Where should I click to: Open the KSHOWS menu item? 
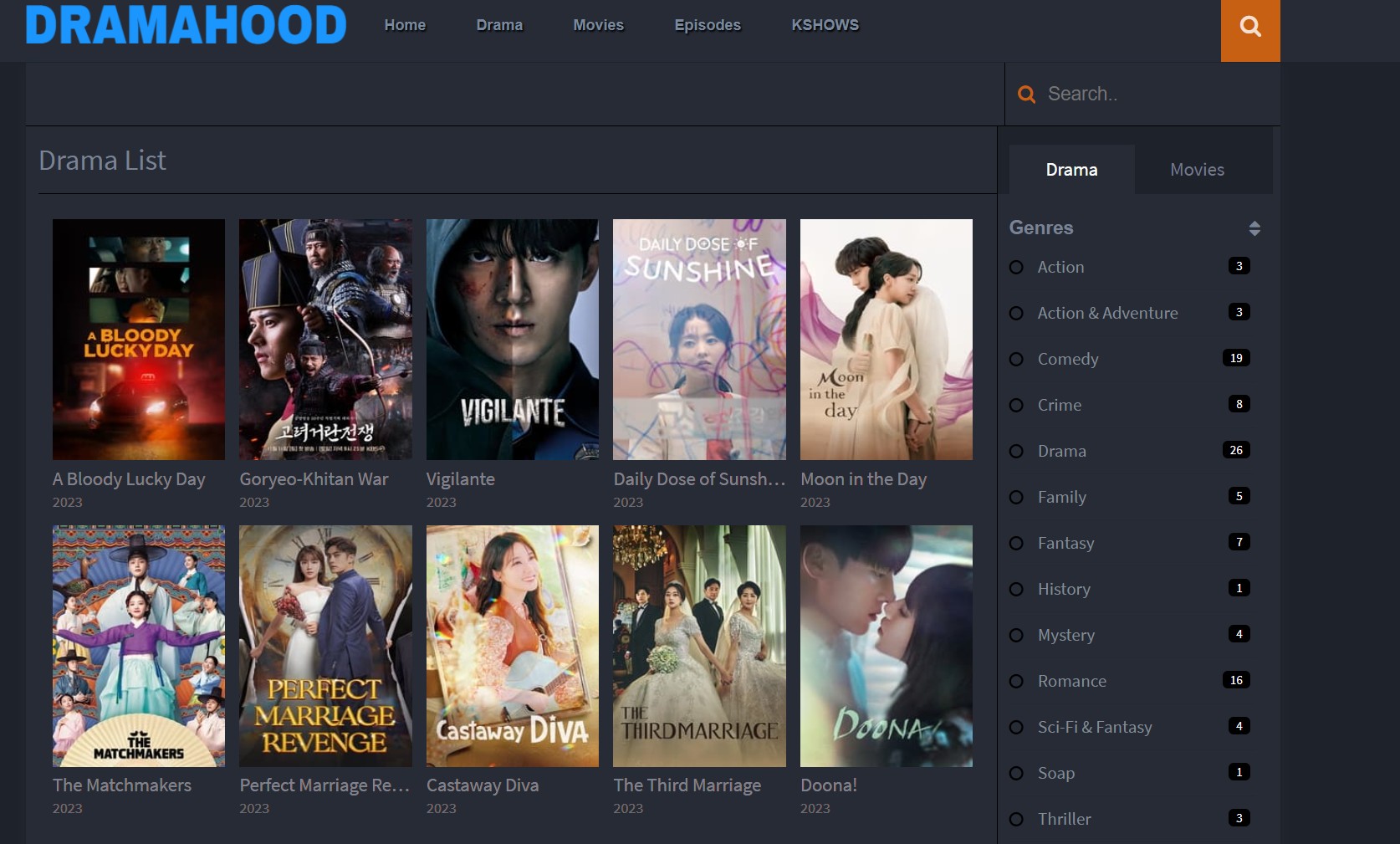point(825,25)
